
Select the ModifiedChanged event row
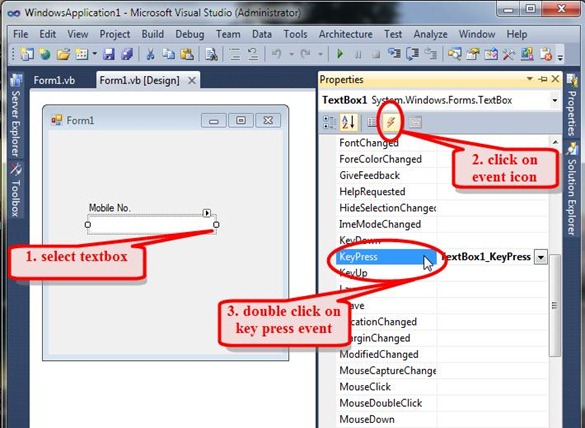pyautogui.click(x=442, y=354)
